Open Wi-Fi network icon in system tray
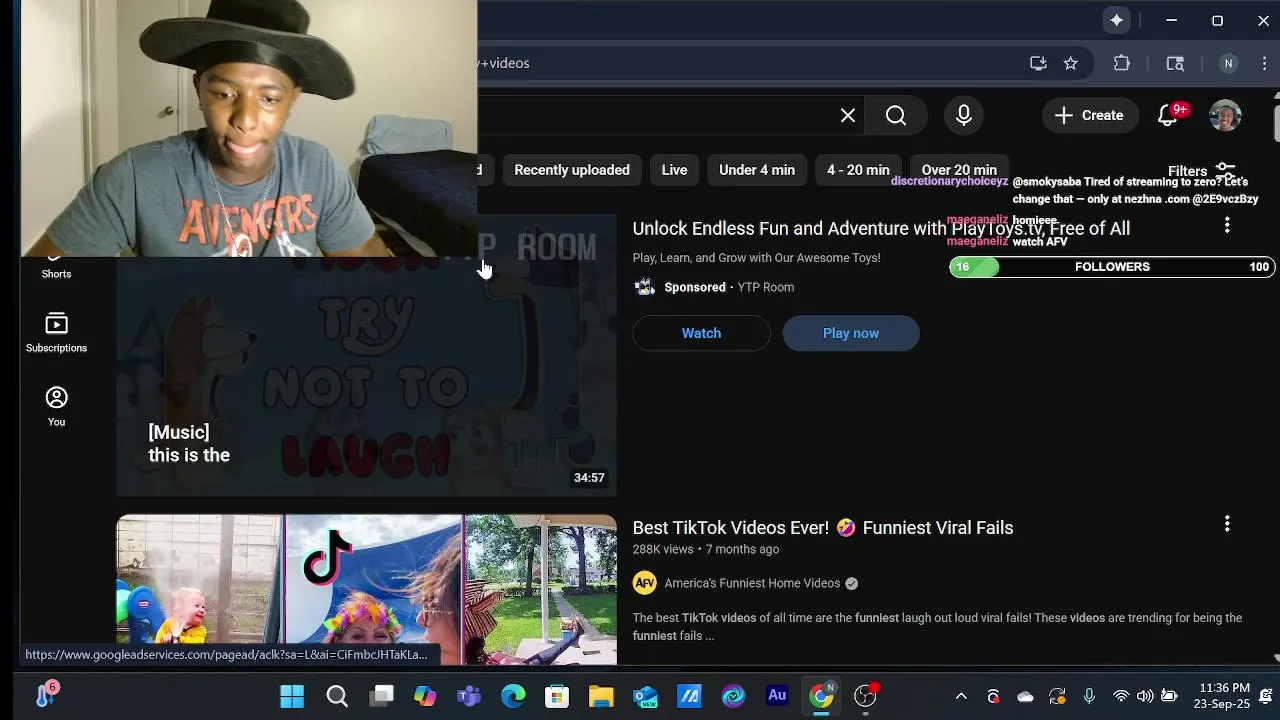 pyautogui.click(x=1121, y=696)
